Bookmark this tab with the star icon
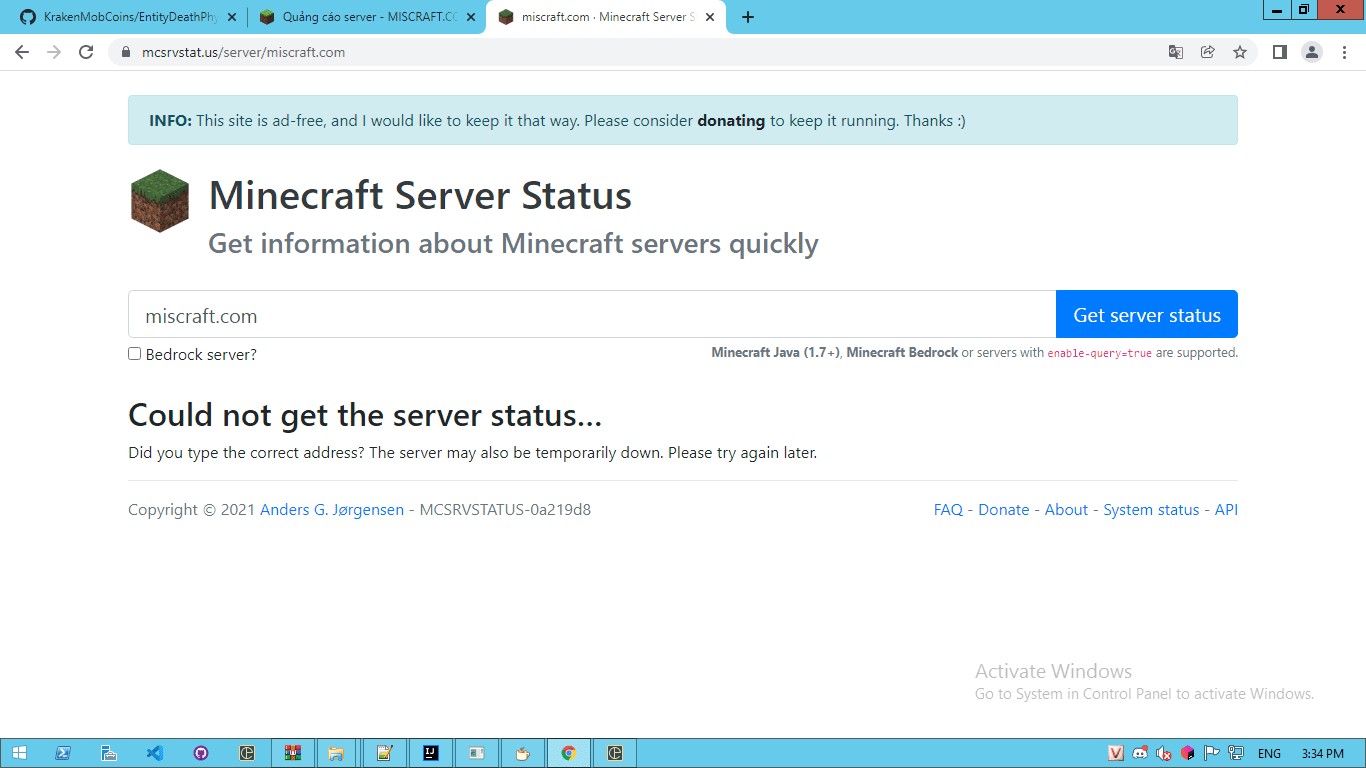This screenshot has width=1366, height=768. [x=1240, y=52]
